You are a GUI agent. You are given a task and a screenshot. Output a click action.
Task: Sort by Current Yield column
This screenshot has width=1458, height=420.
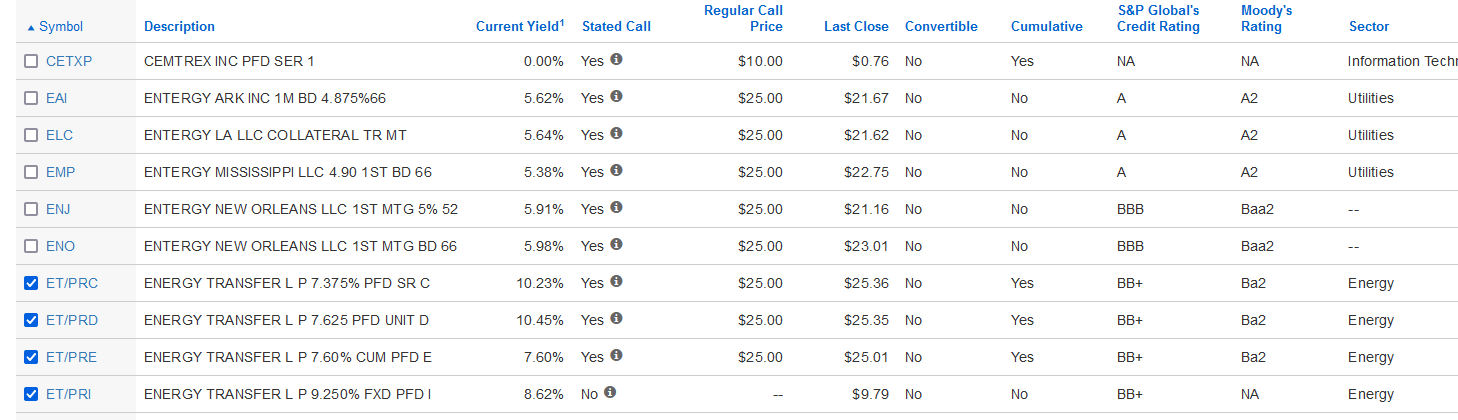click(x=520, y=26)
